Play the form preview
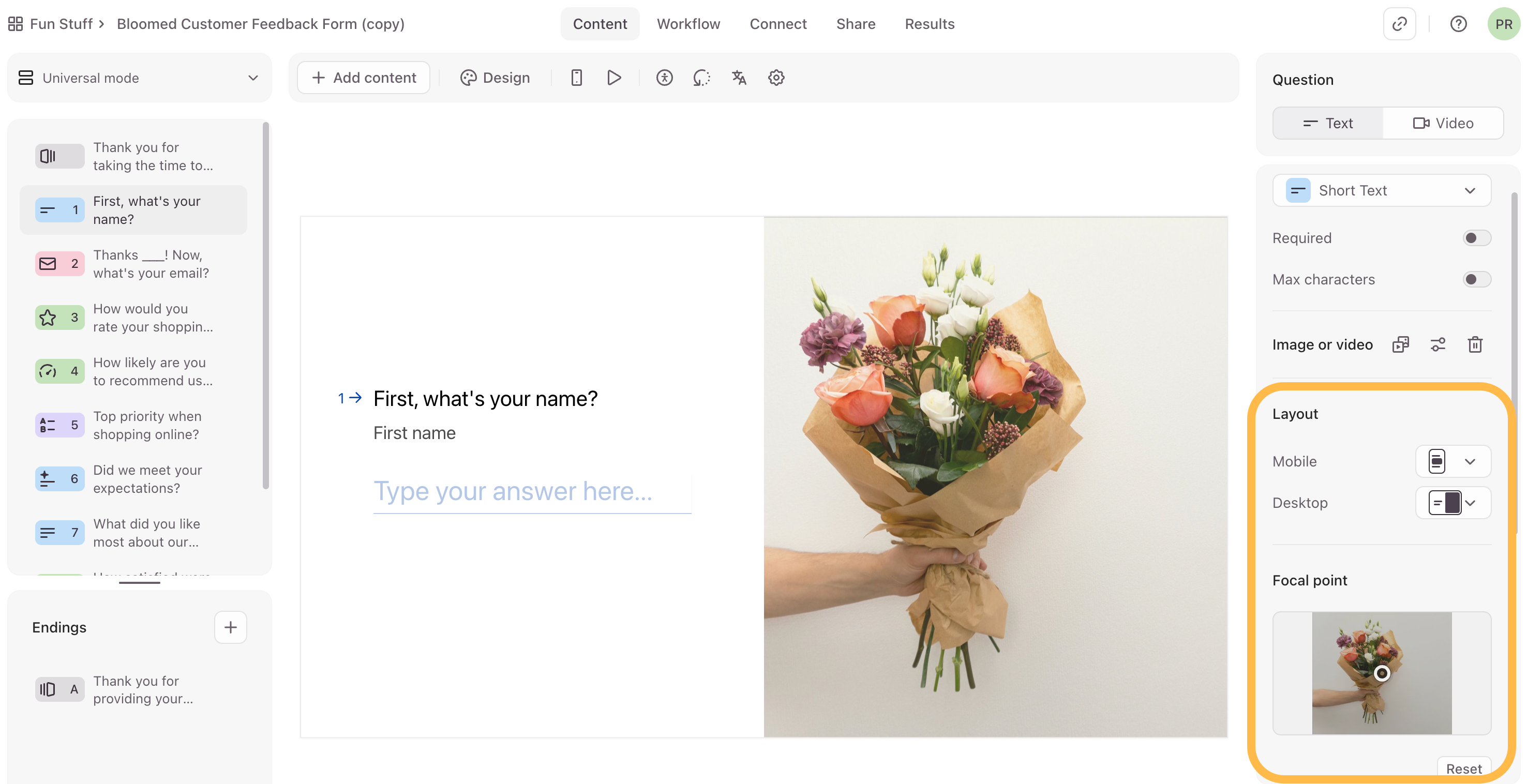This screenshot has height=784, width=1527. click(614, 78)
